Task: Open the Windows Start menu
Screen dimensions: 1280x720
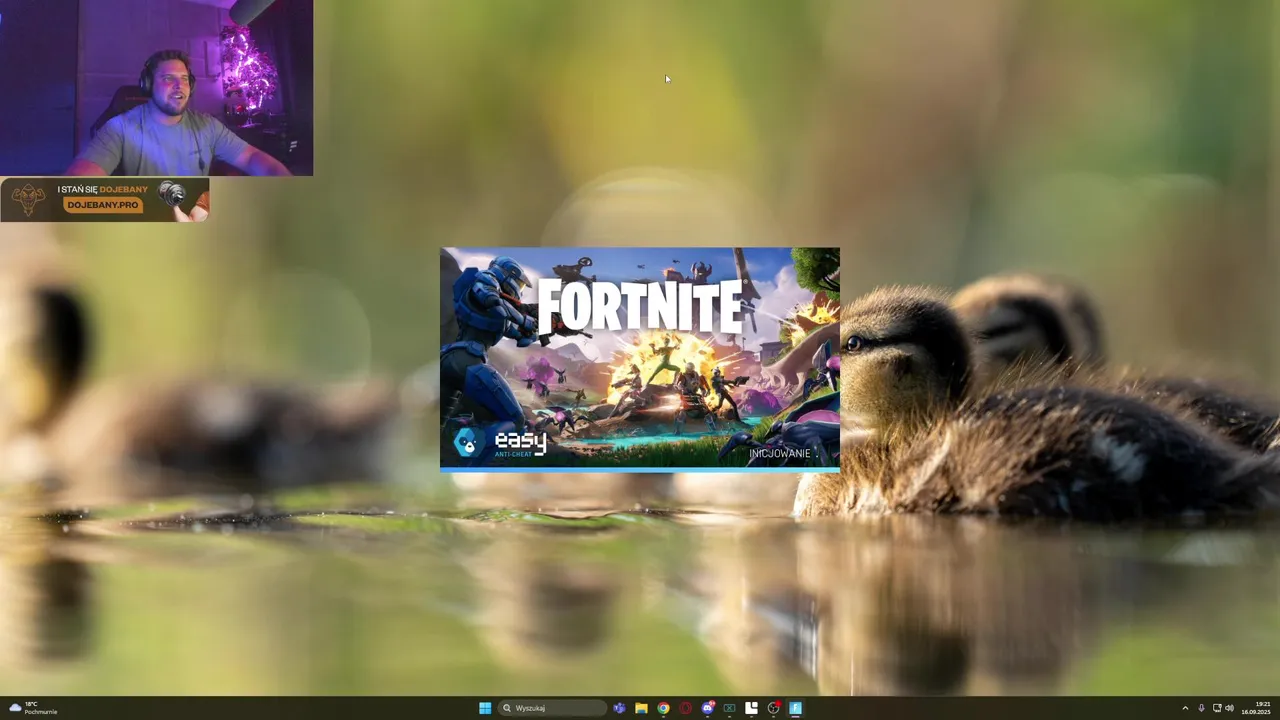Action: pos(485,708)
